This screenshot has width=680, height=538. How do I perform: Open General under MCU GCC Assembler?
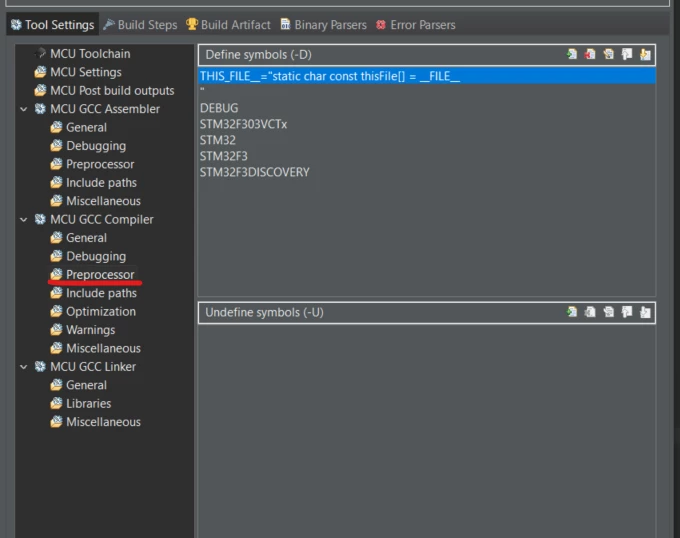point(86,127)
